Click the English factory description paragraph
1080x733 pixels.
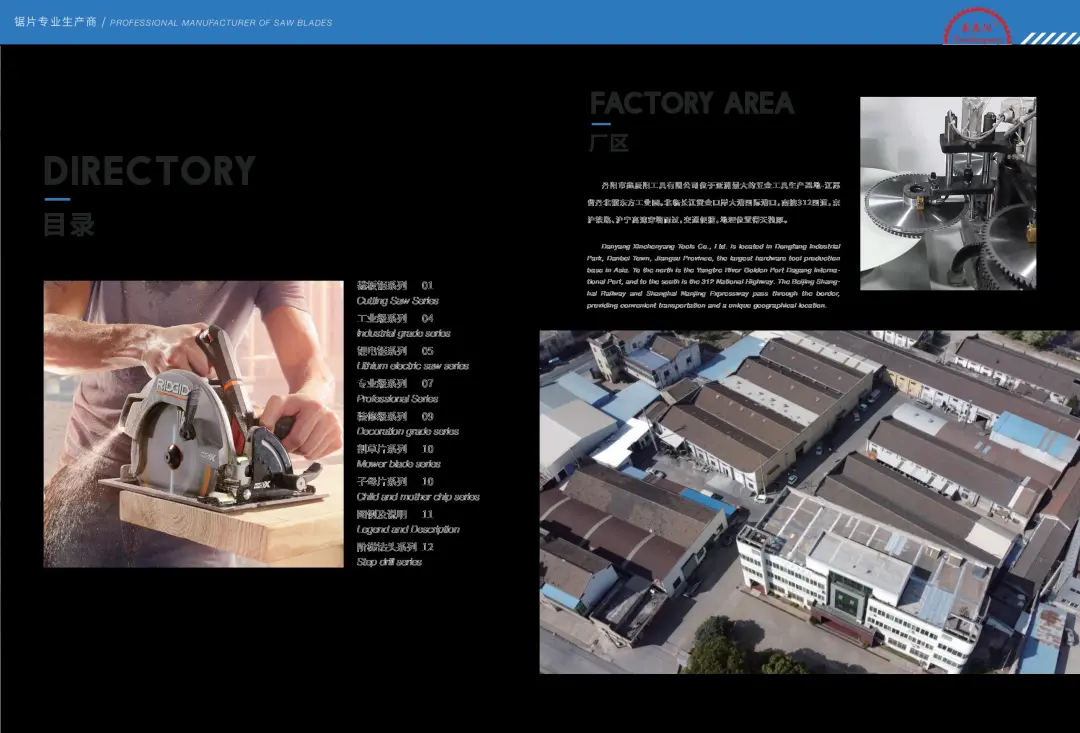(713, 275)
